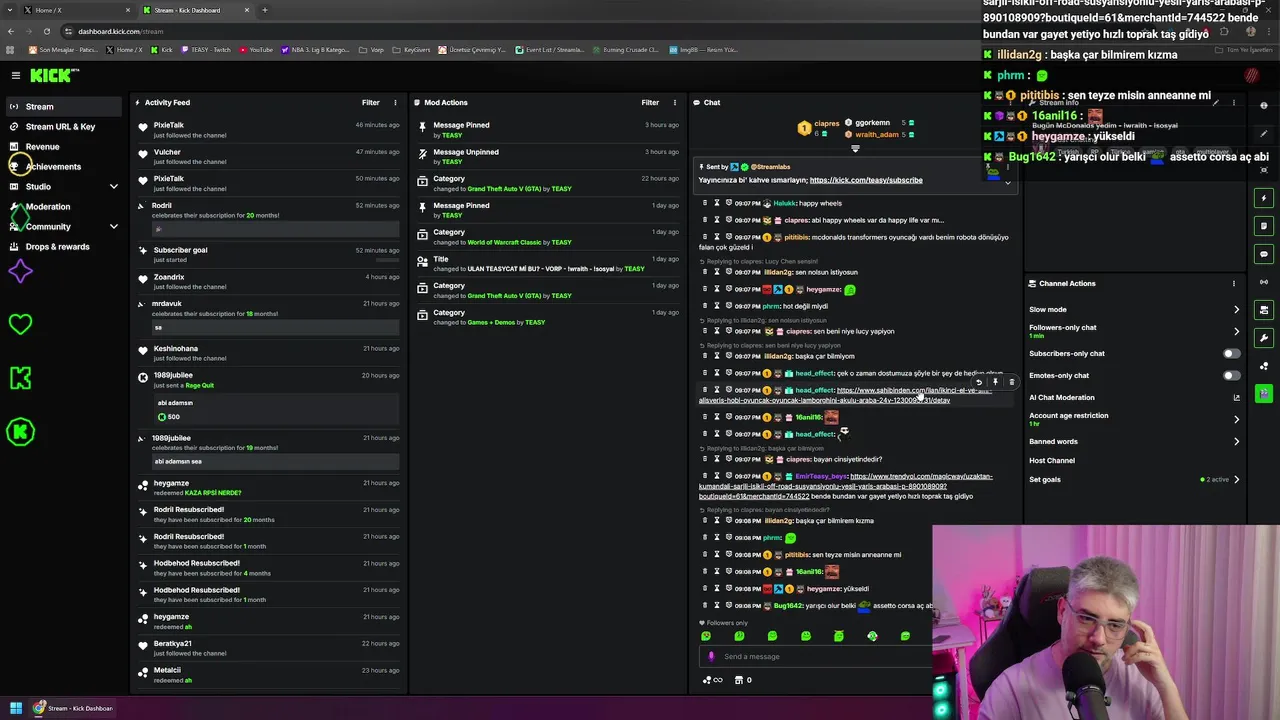Click the notes icon in right rail
This screenshot has height=720, width=1280.
point(1264,226)
